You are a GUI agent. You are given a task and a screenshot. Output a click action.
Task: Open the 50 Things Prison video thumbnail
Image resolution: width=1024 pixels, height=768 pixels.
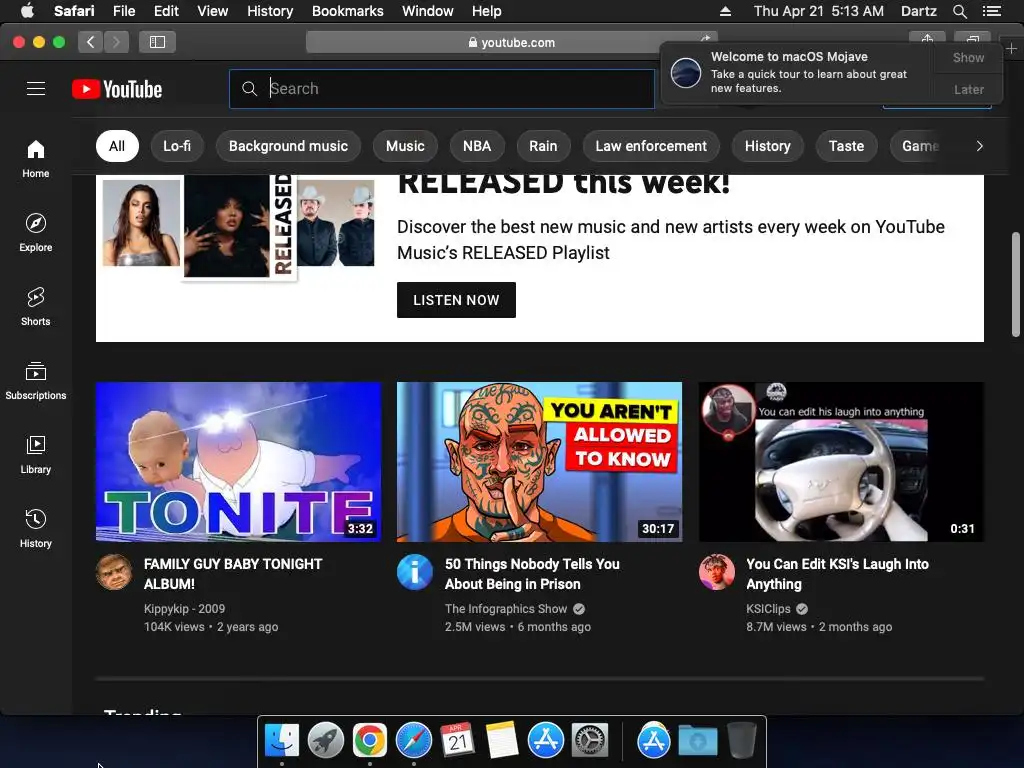pos(539,462)
